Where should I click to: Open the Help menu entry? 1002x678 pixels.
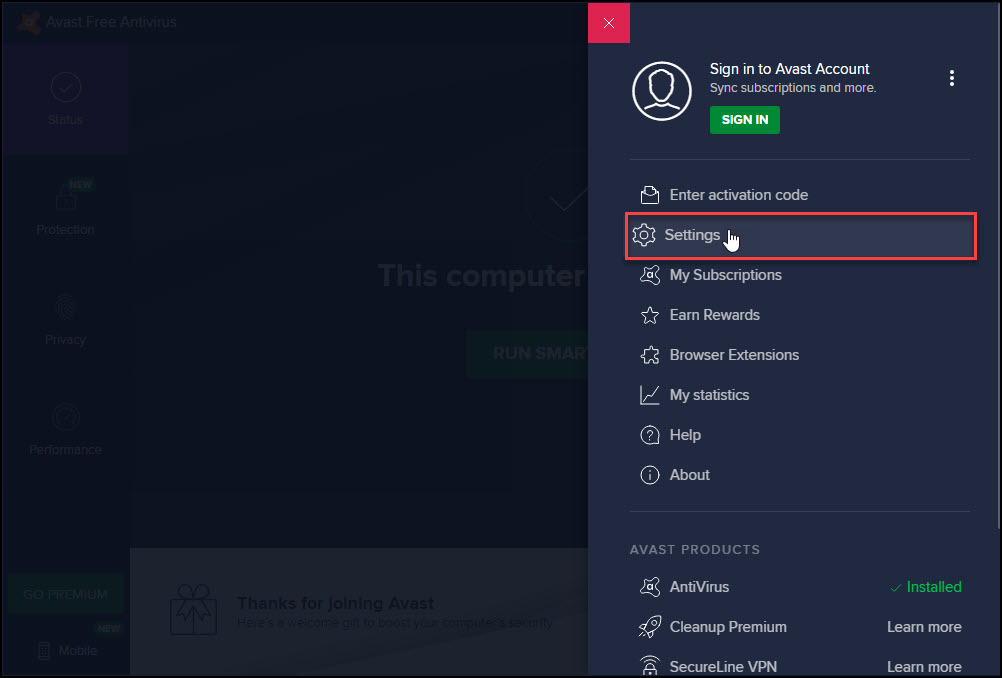[x=684, y=435]
